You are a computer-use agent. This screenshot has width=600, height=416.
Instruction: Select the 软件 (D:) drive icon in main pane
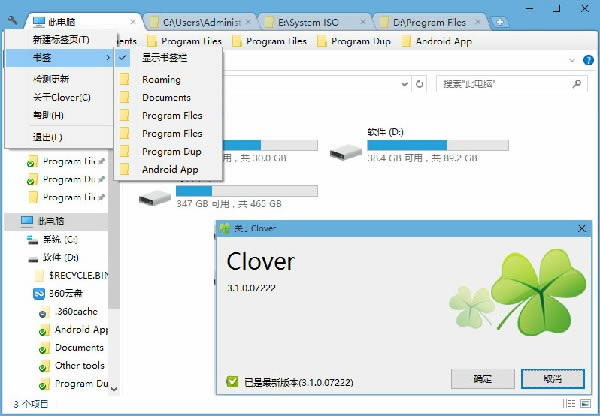(346, 152)
